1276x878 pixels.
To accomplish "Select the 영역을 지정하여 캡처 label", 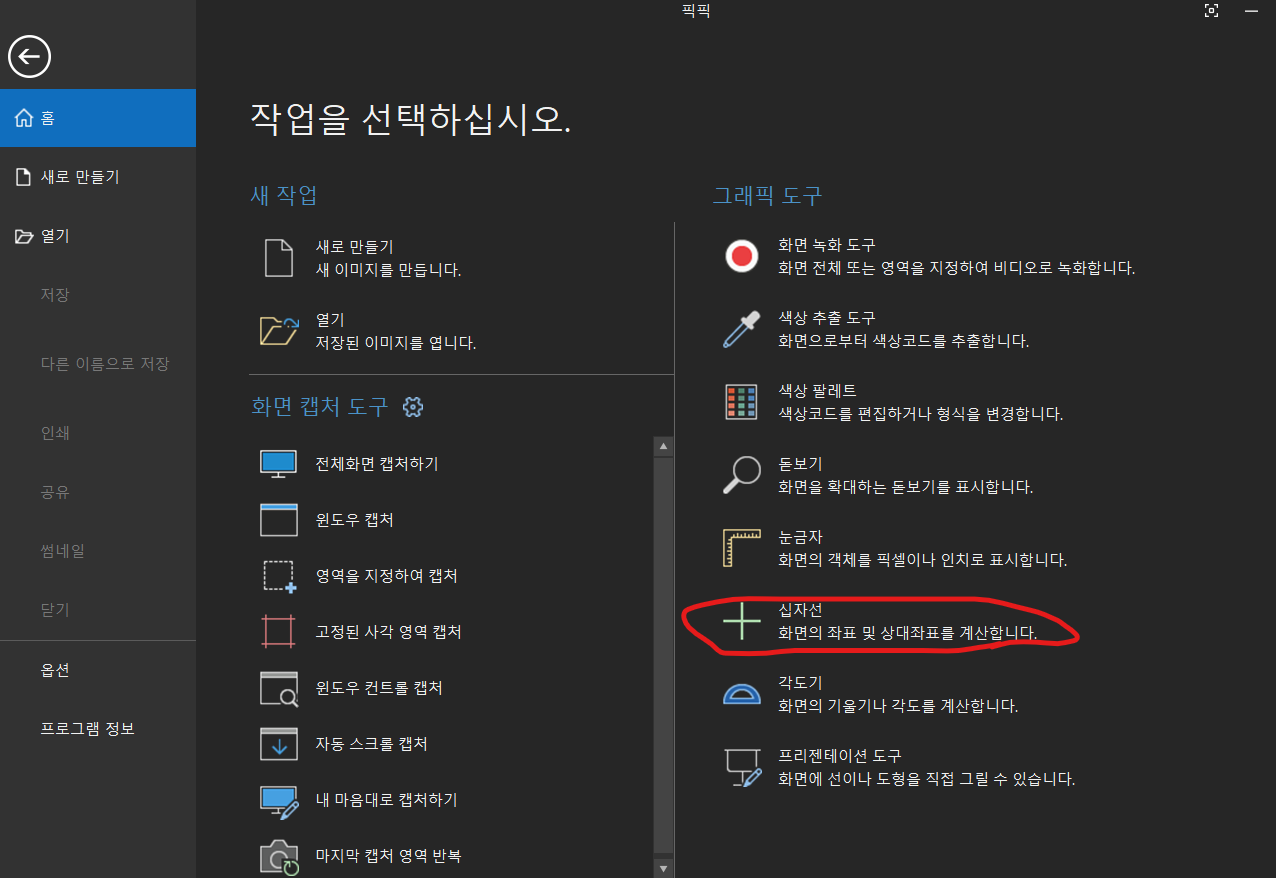I will [x=387, y=576].
